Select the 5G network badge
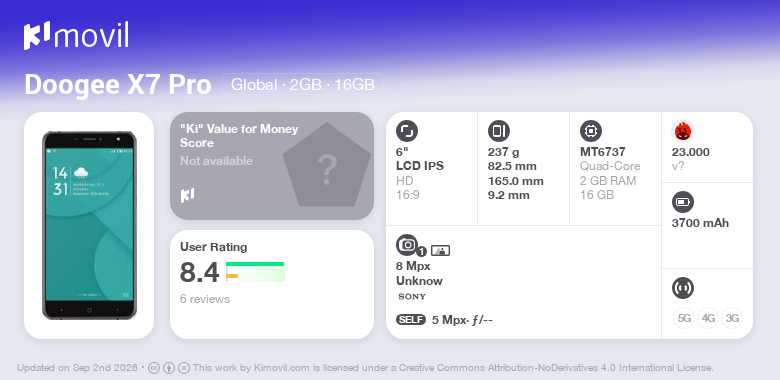 coord(684,318)
